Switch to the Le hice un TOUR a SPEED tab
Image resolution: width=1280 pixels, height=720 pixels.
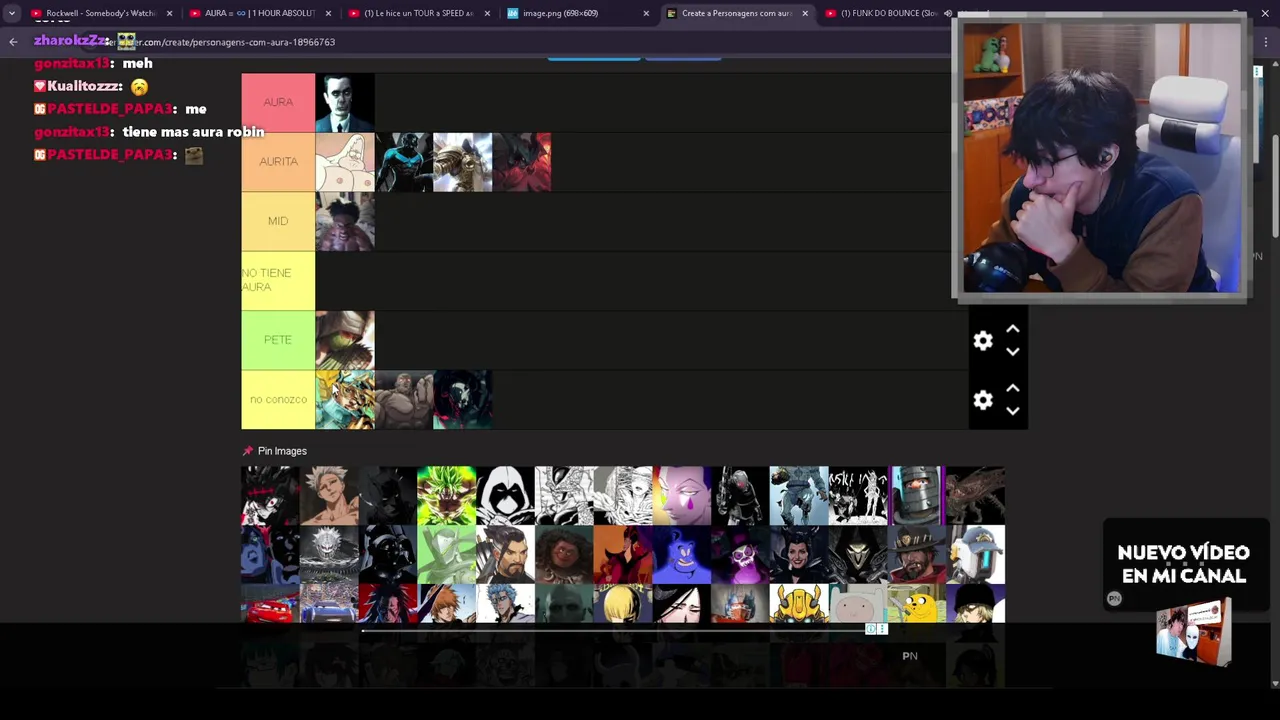pyautogui.click(x=417, y=13)
